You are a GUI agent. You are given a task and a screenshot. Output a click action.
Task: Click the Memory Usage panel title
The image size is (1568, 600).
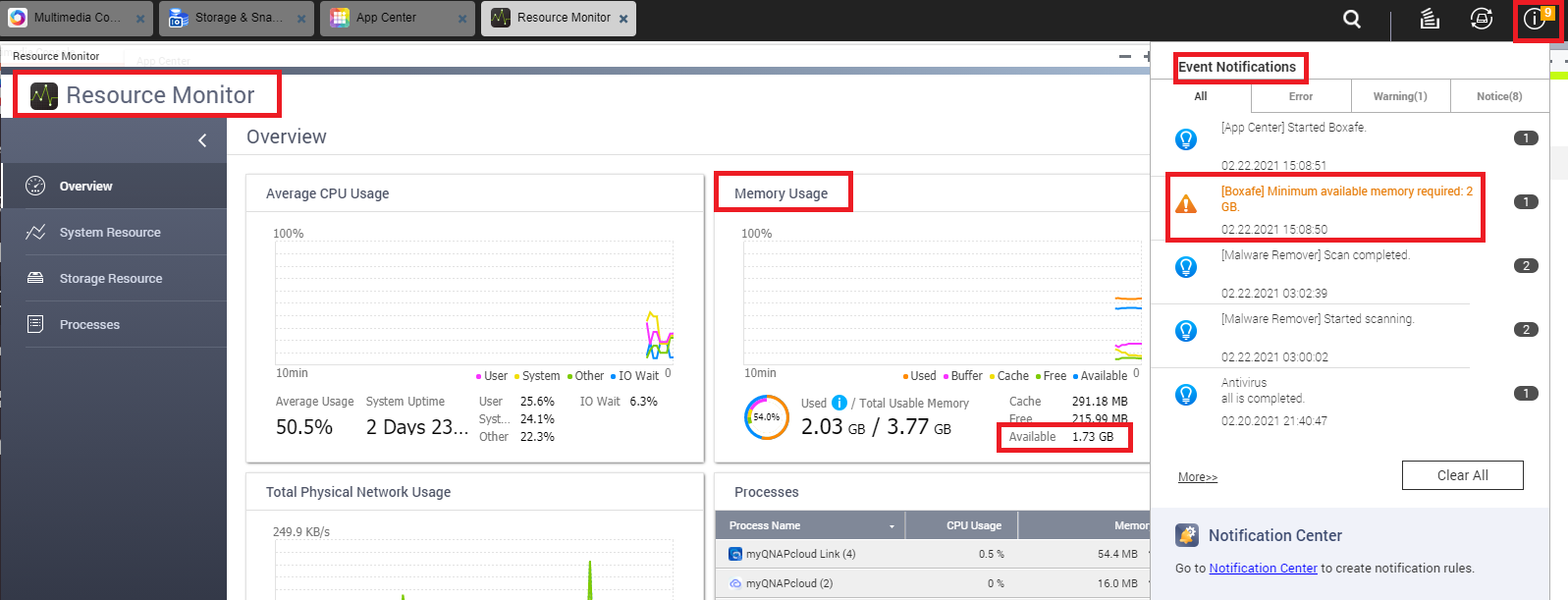coord(781,193)
